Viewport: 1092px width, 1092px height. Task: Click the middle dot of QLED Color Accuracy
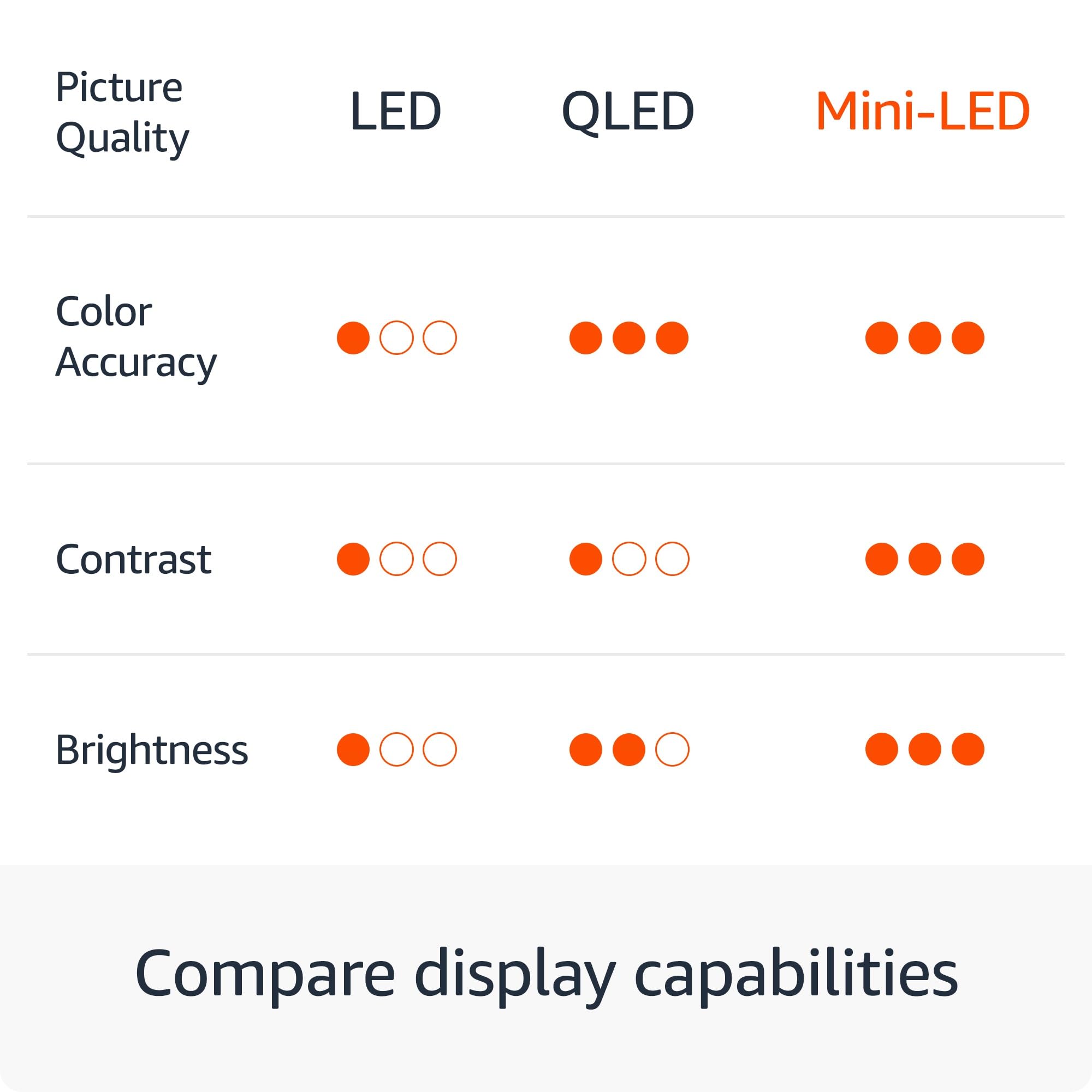(x=629, y=338)
